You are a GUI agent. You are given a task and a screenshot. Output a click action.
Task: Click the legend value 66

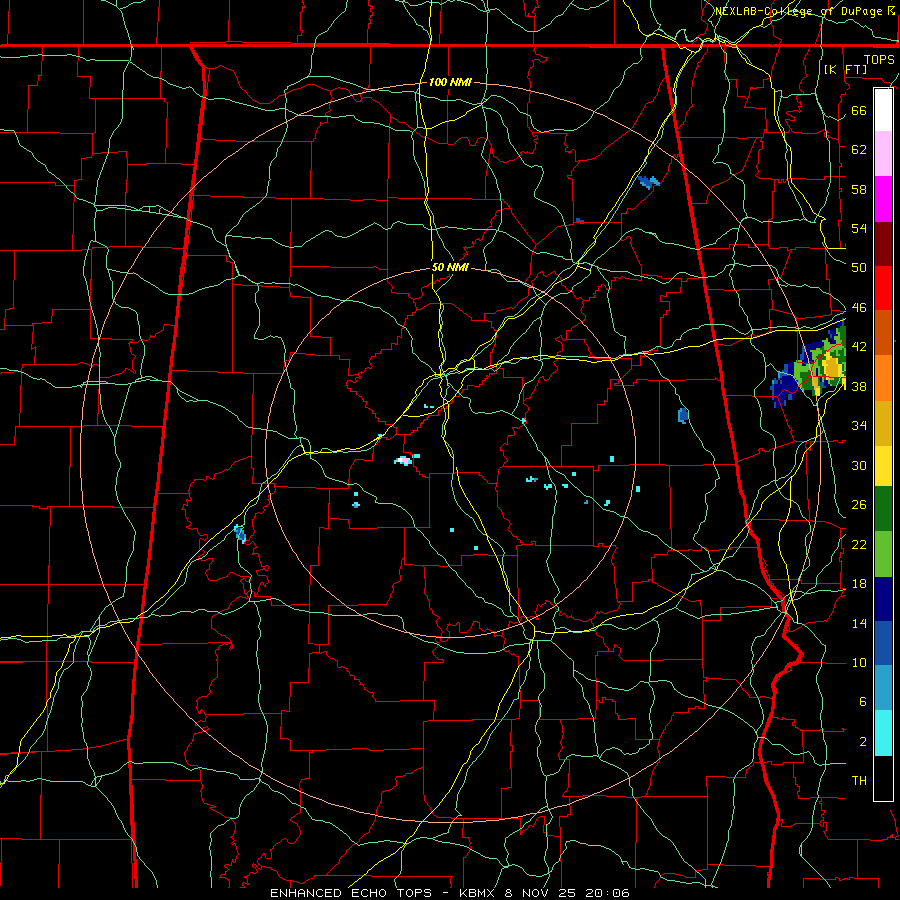tap(859, 110)
